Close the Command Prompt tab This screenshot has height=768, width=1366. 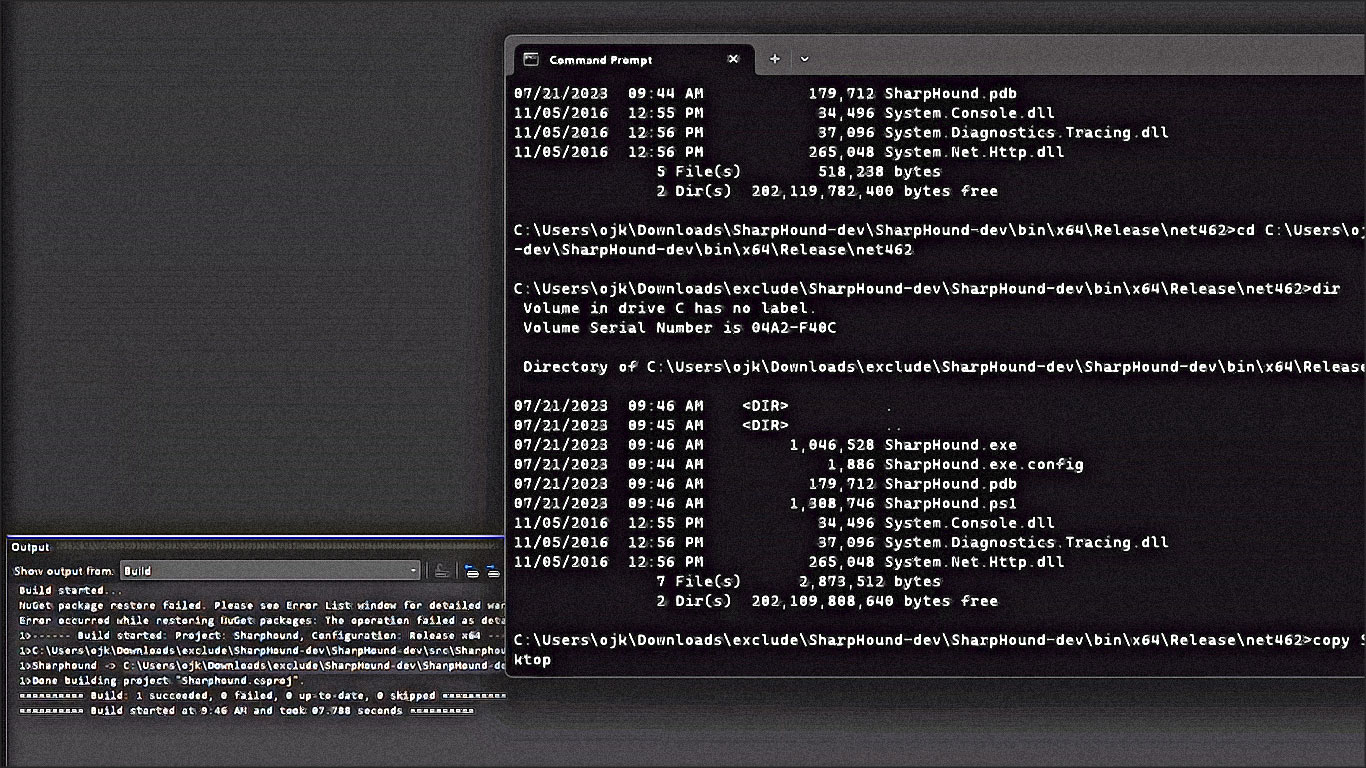point(733,59)
